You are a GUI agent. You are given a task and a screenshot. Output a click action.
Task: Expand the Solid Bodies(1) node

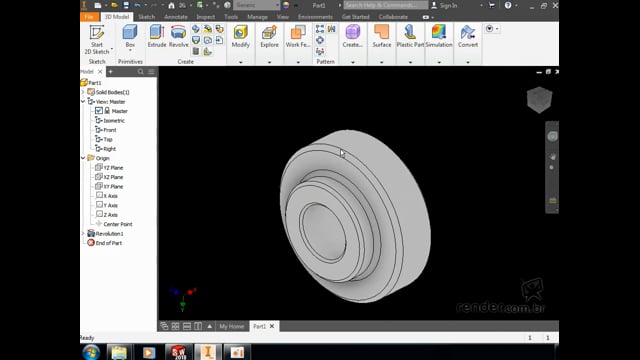point(83,92)
